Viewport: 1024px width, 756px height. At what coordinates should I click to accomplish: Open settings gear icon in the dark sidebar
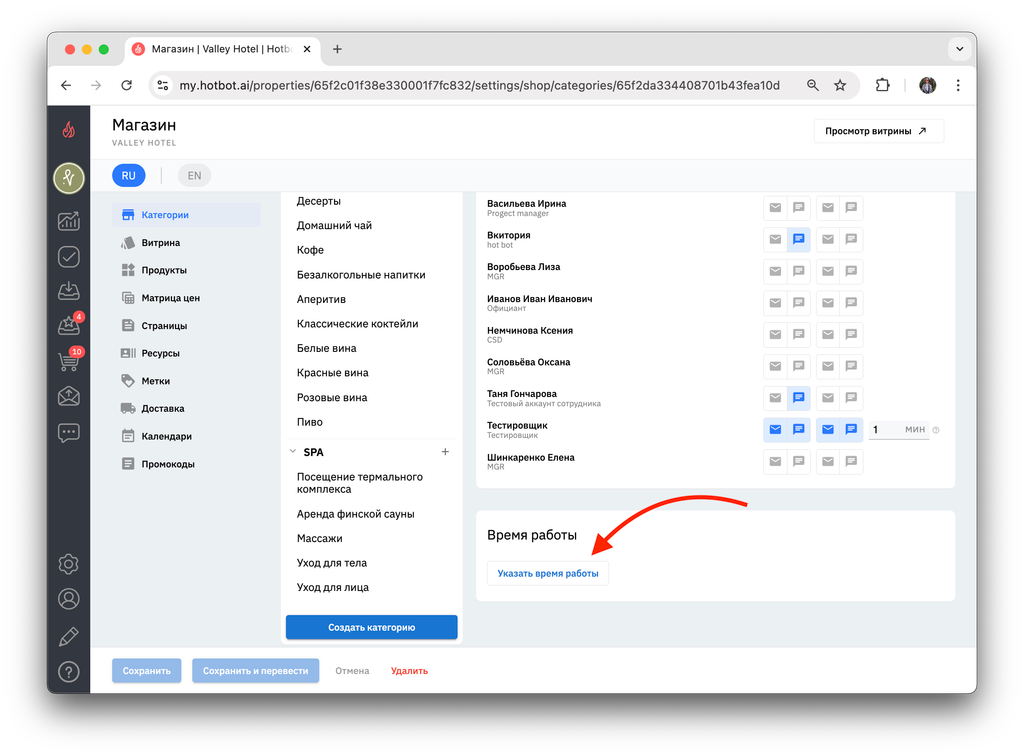69,563
